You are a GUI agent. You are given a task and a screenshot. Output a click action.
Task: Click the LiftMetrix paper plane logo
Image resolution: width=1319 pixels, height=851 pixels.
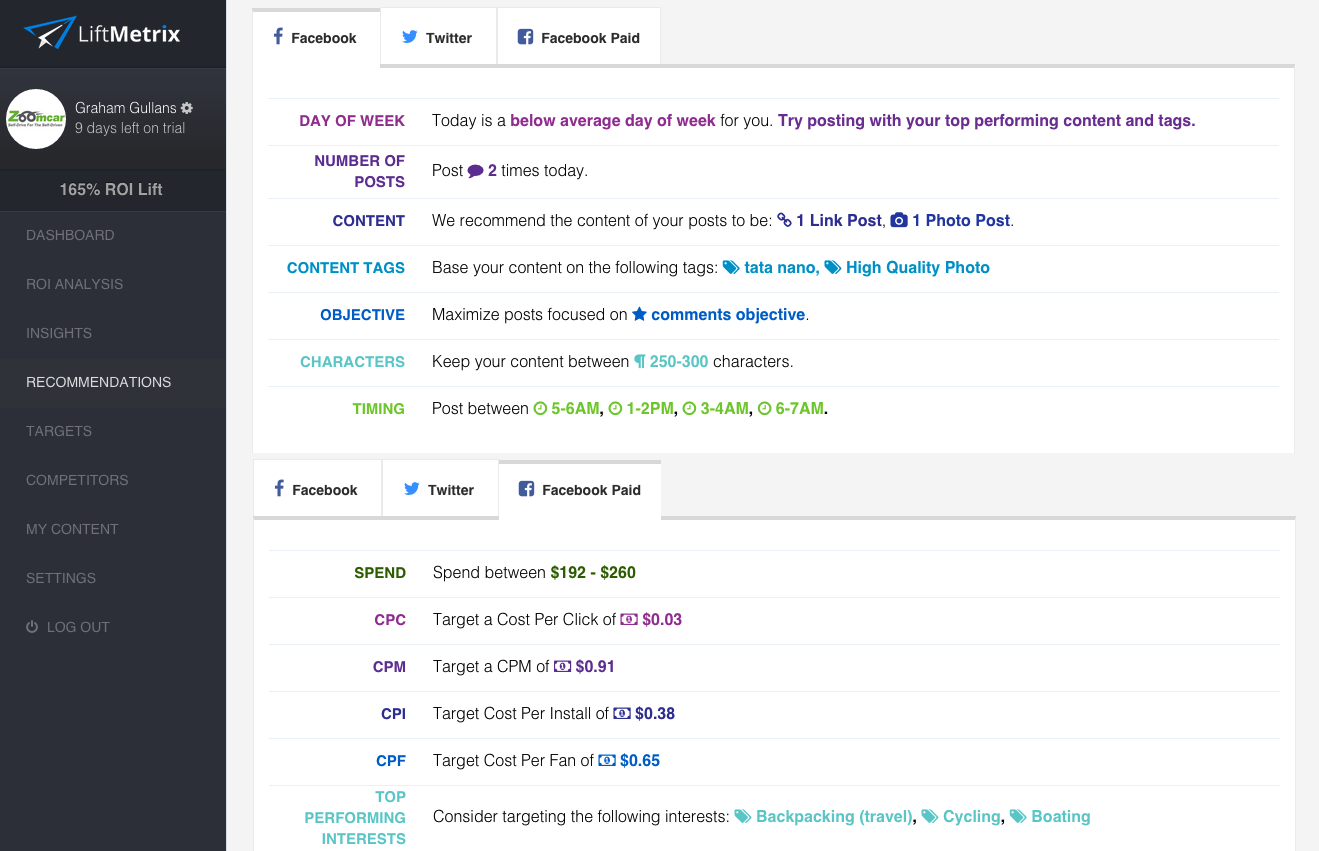[x=49, y=33]
